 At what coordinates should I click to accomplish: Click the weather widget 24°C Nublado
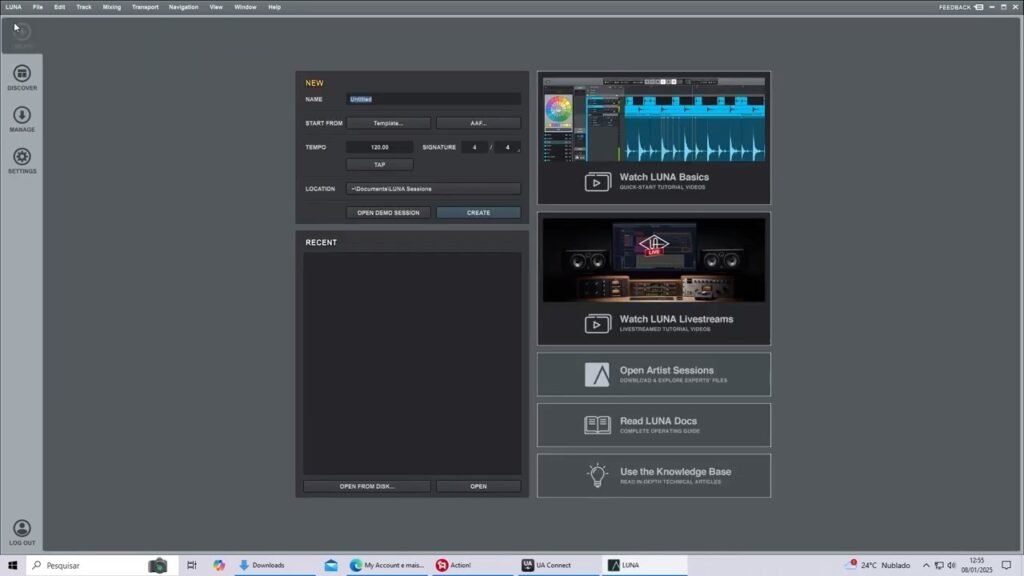pos(878,565)
